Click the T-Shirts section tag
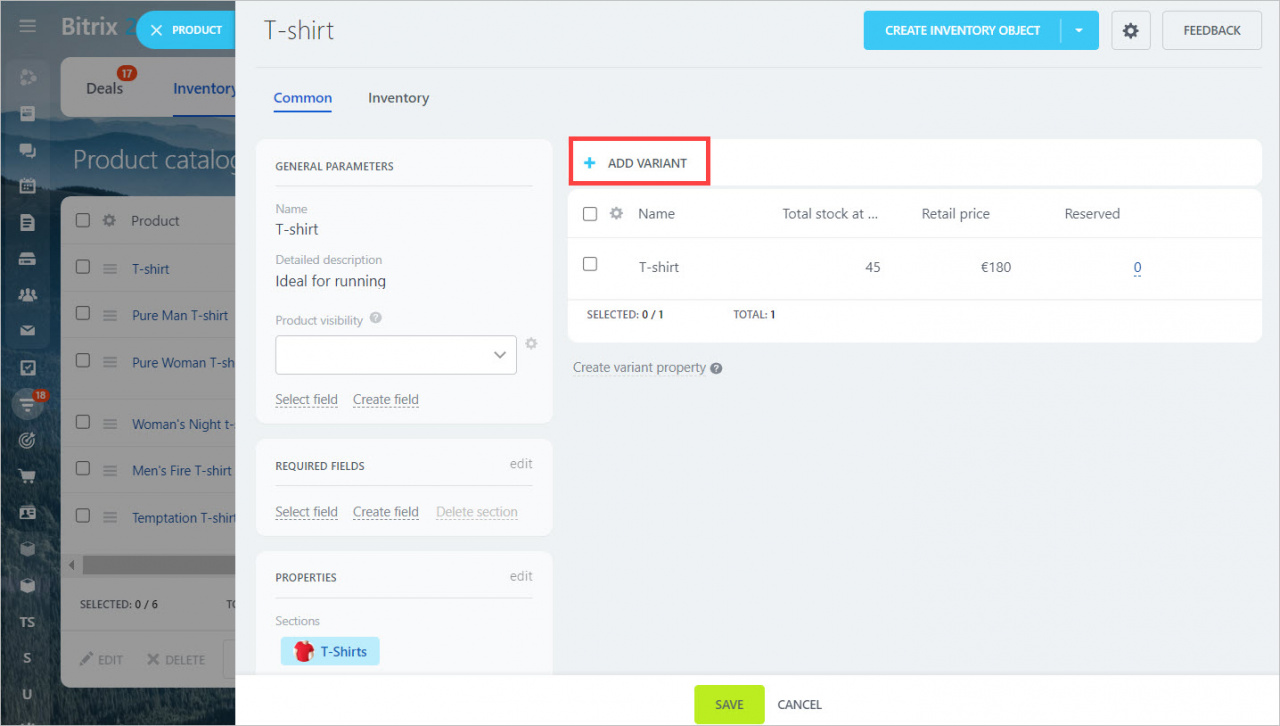The image size is (1280, 726). pos(330,652)
